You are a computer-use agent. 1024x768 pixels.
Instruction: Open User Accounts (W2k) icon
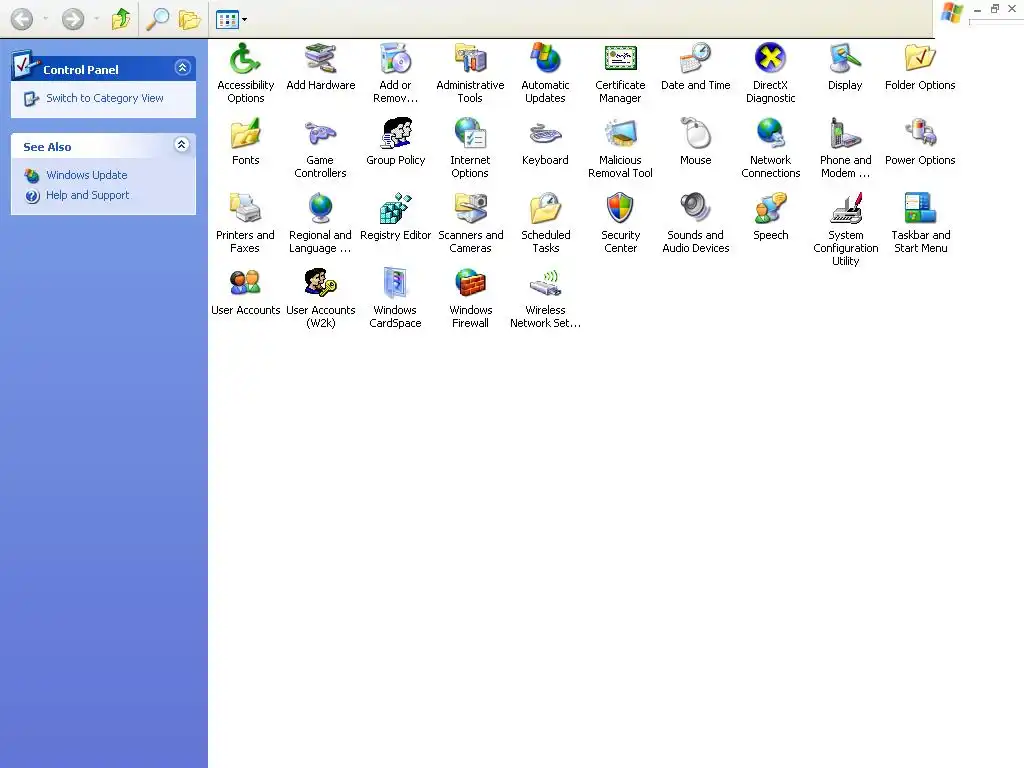[x=321, y=284]
